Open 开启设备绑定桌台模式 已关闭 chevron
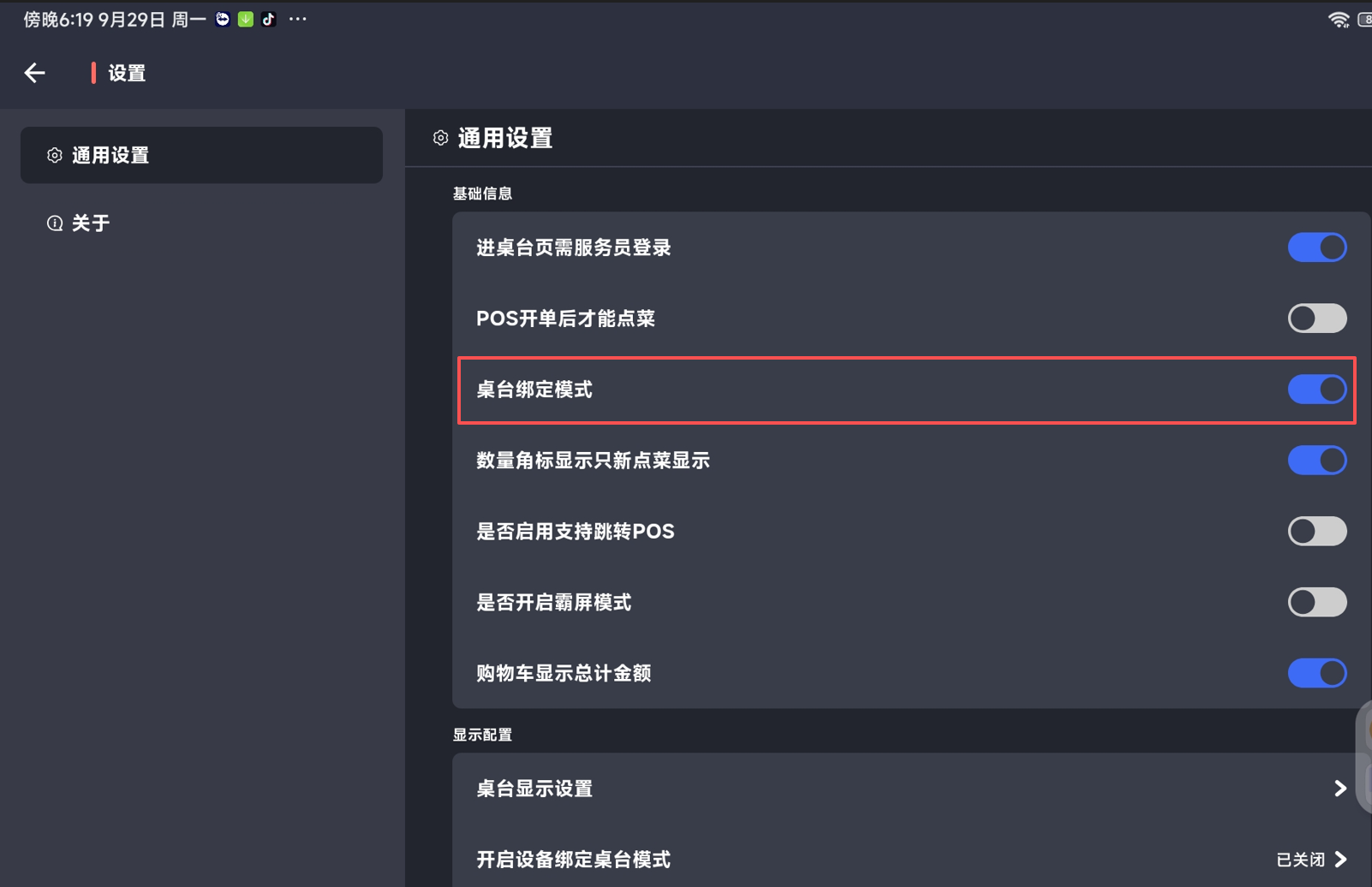1372x887 pixels. pos(1340,860)
